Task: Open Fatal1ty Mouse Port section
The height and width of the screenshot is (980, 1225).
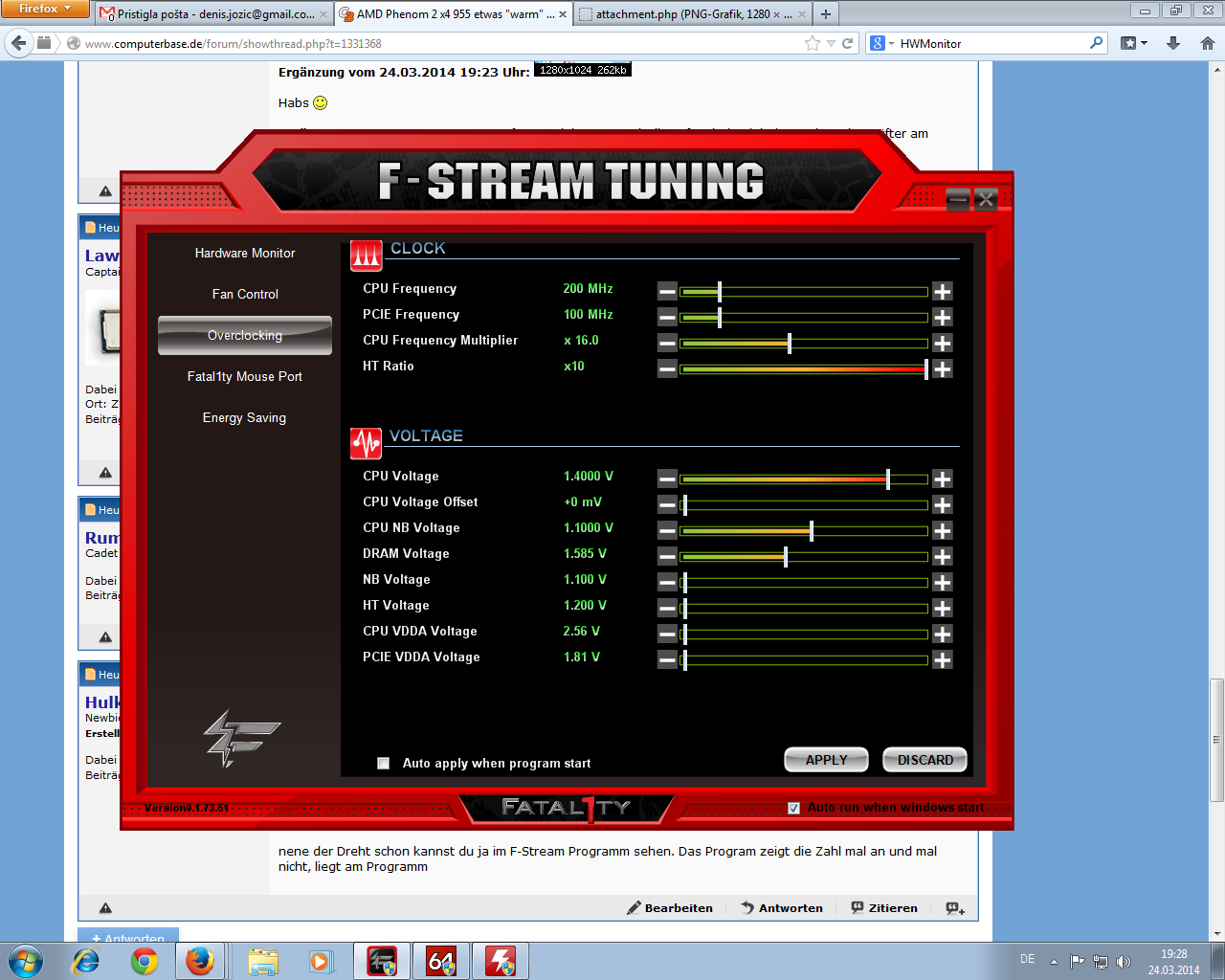Action: click(245, 377)
